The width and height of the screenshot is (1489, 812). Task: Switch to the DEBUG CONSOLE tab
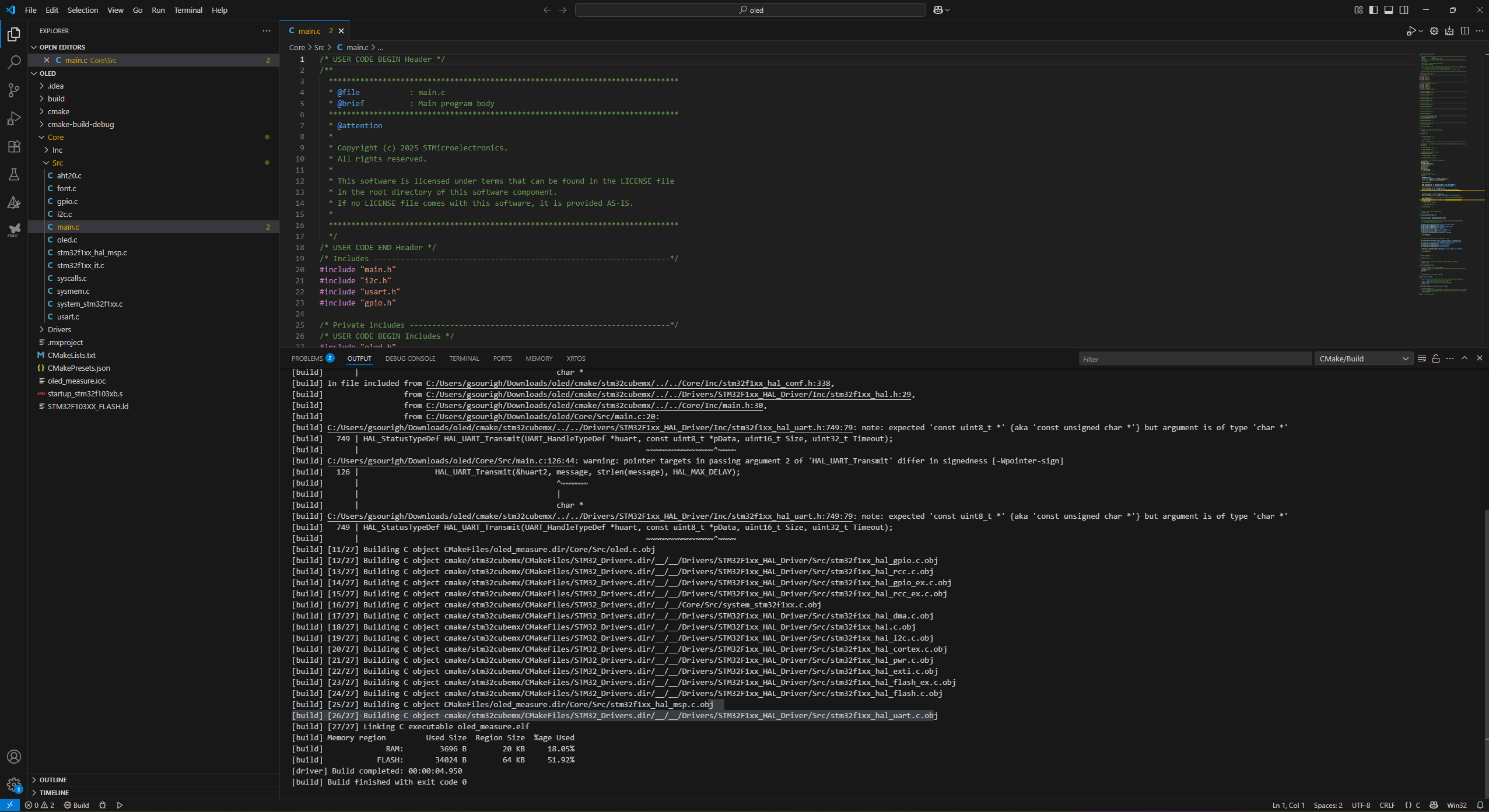pyautogui.click(x=410, y=358)
